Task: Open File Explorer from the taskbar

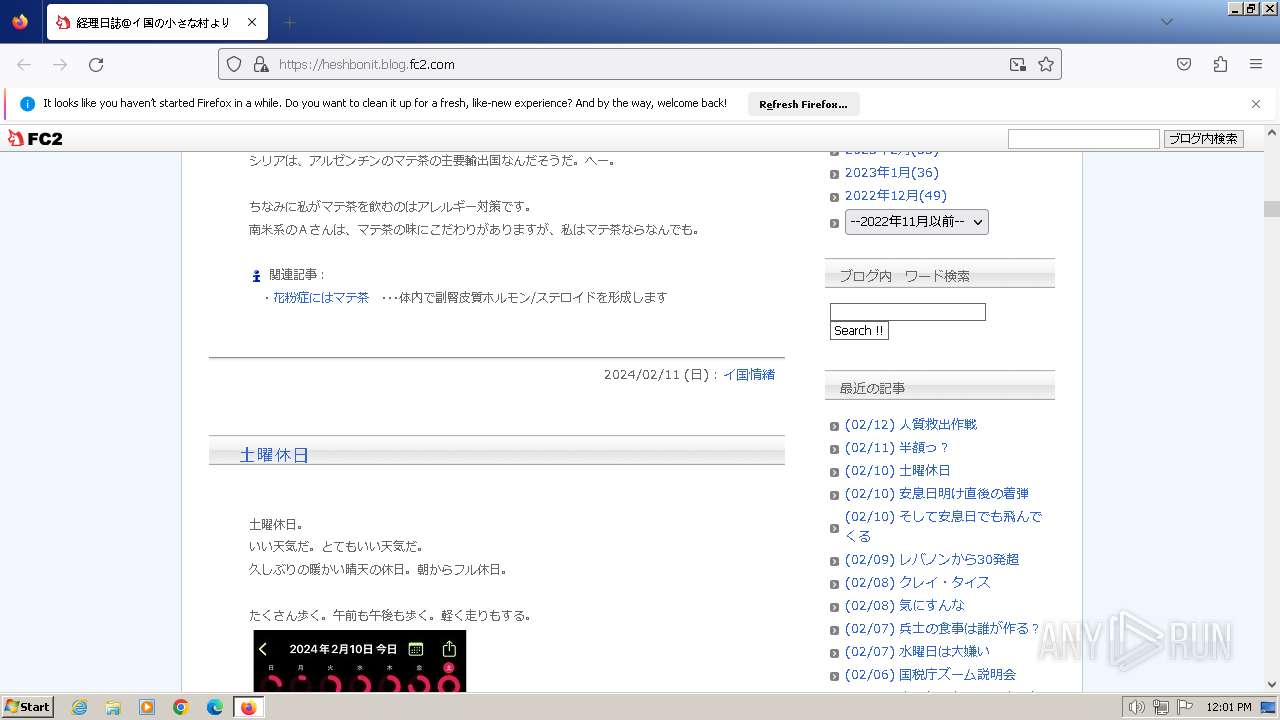Action: point(113,707)
